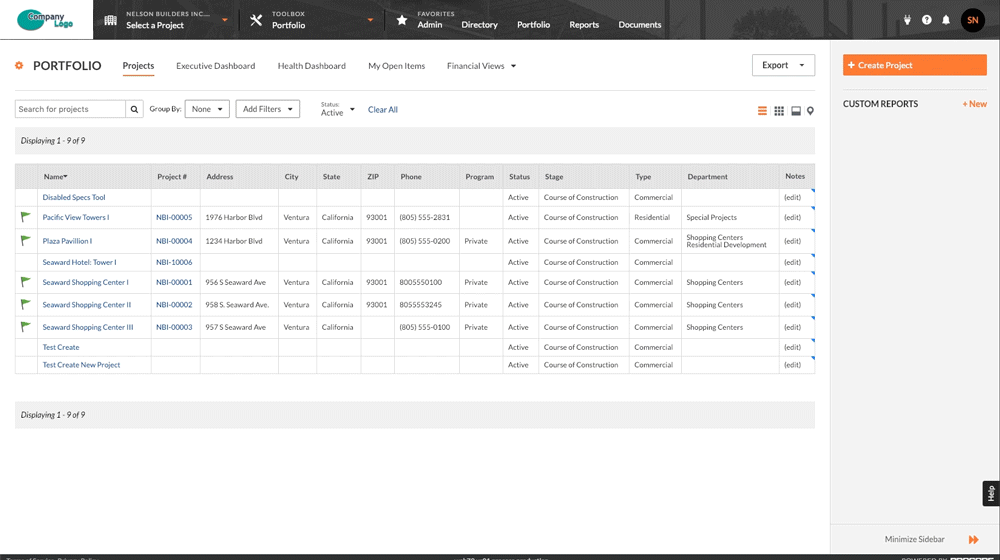
Task: Toggle the flag on Pacific View Towers I
Action: coord(26,217)
